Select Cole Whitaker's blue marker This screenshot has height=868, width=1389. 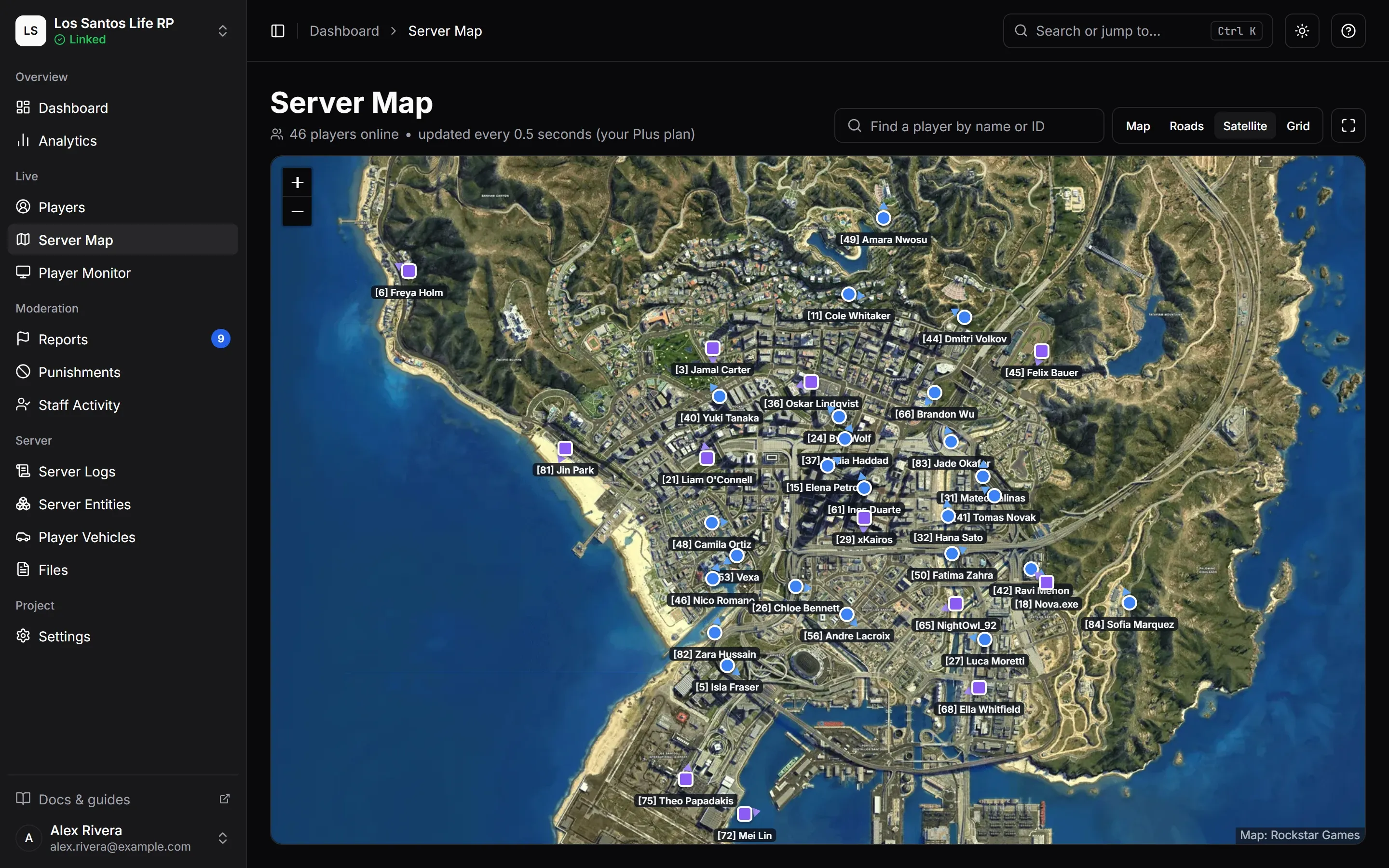tap(849, 295)
